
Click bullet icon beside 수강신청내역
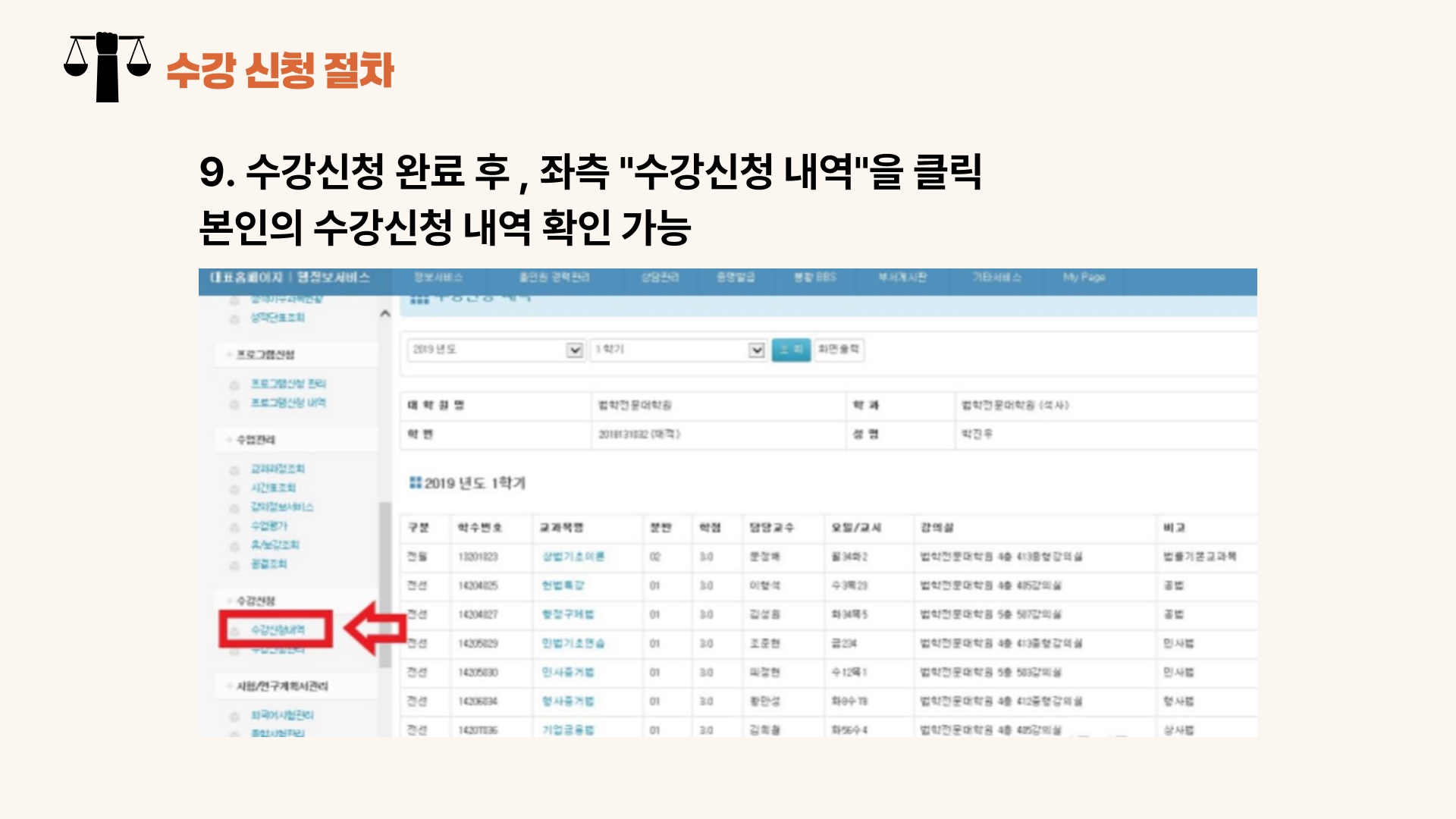tap(235, 631)
